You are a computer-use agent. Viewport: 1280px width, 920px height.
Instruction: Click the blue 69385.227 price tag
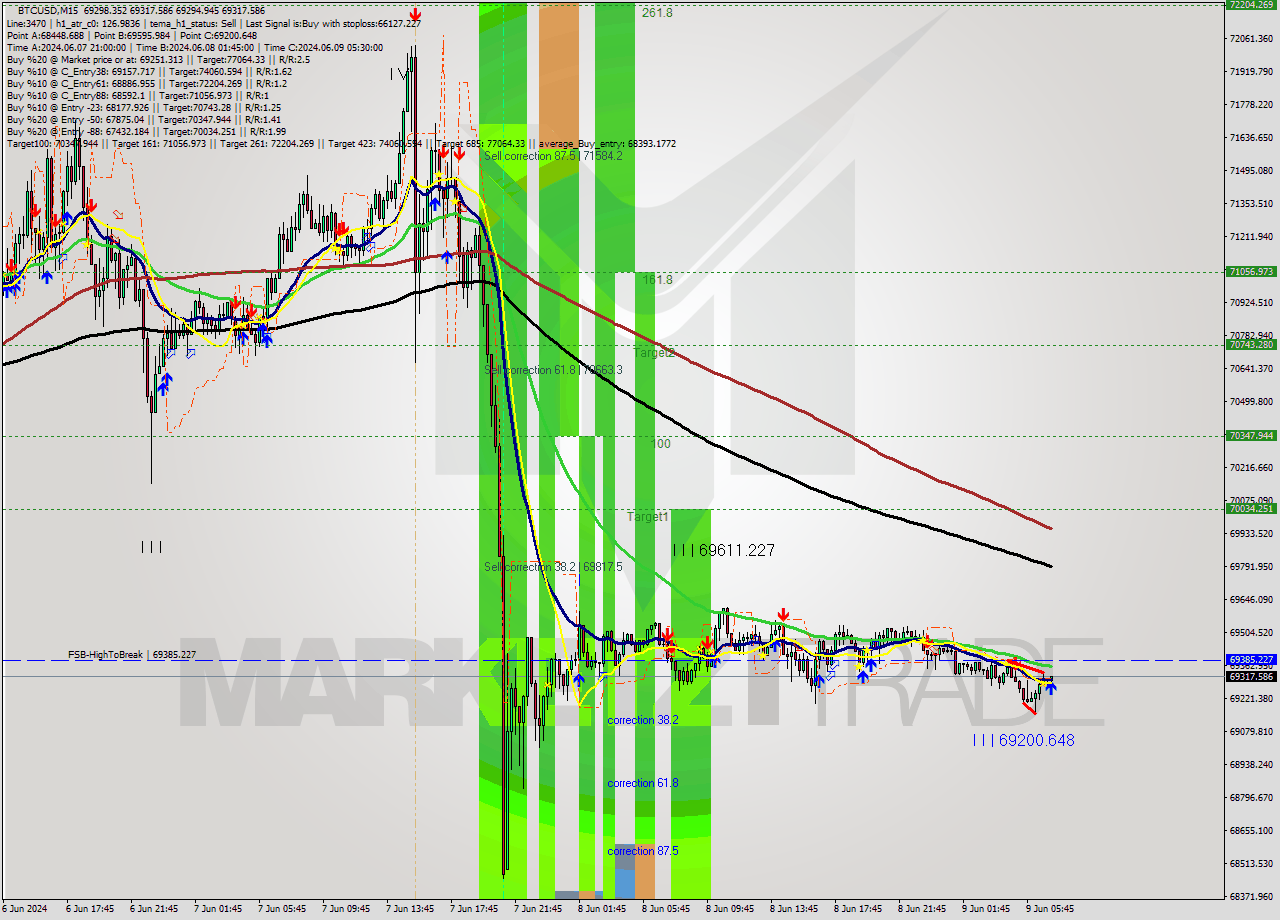click(1250, 660)
